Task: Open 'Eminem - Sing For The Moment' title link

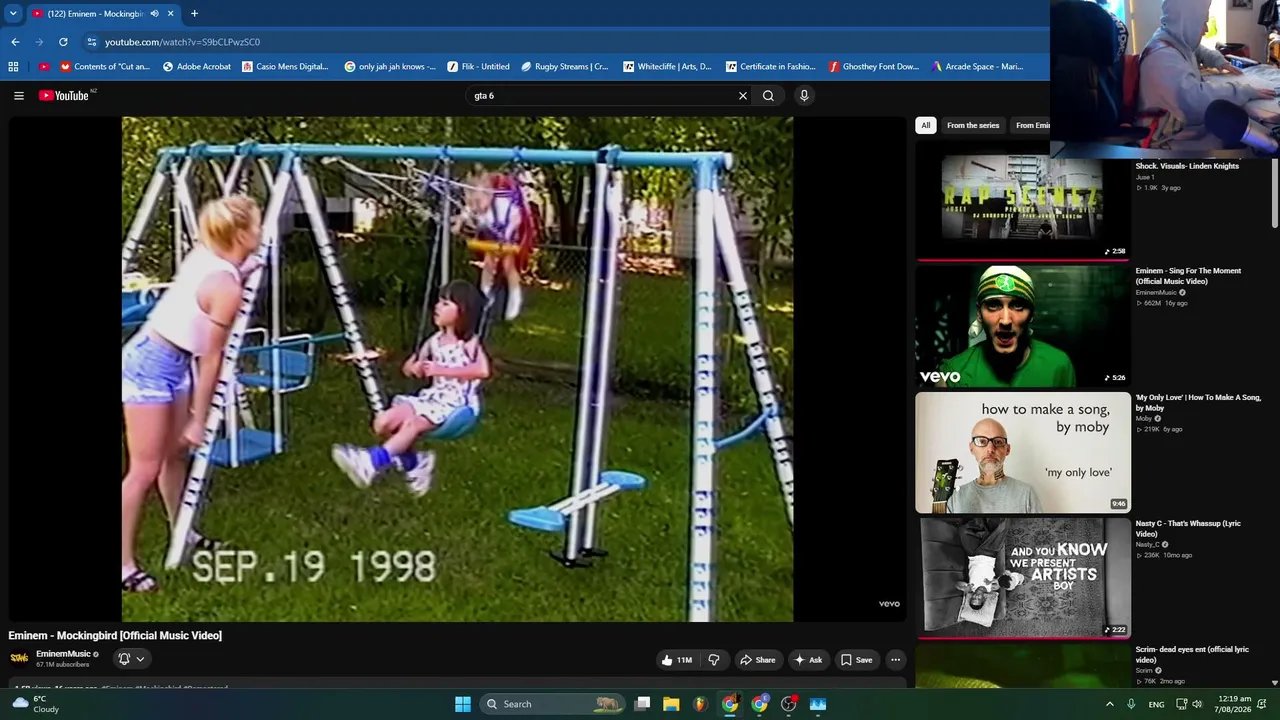Action: (x=1188, y=276)
